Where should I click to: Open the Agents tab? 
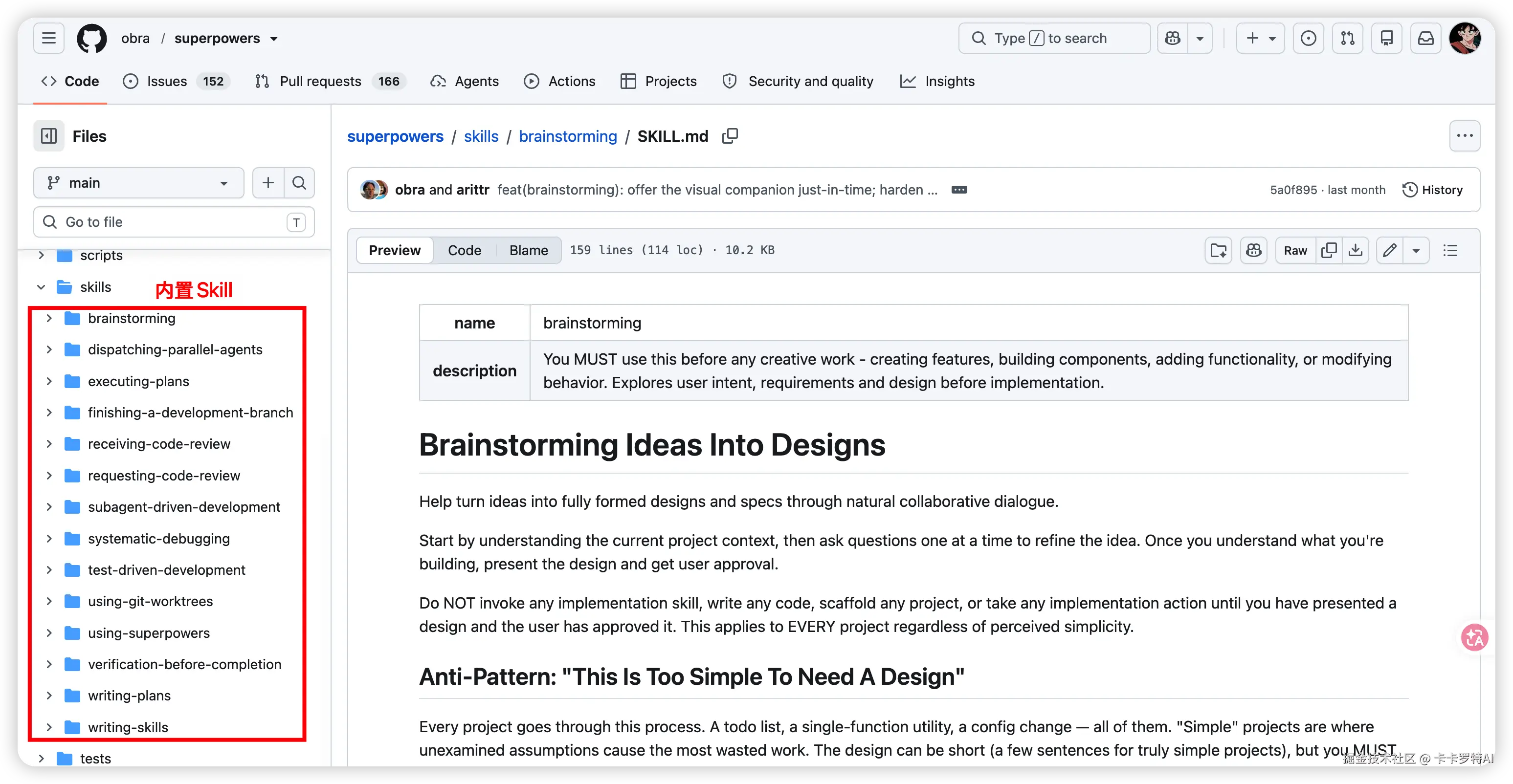click(465, 81)
